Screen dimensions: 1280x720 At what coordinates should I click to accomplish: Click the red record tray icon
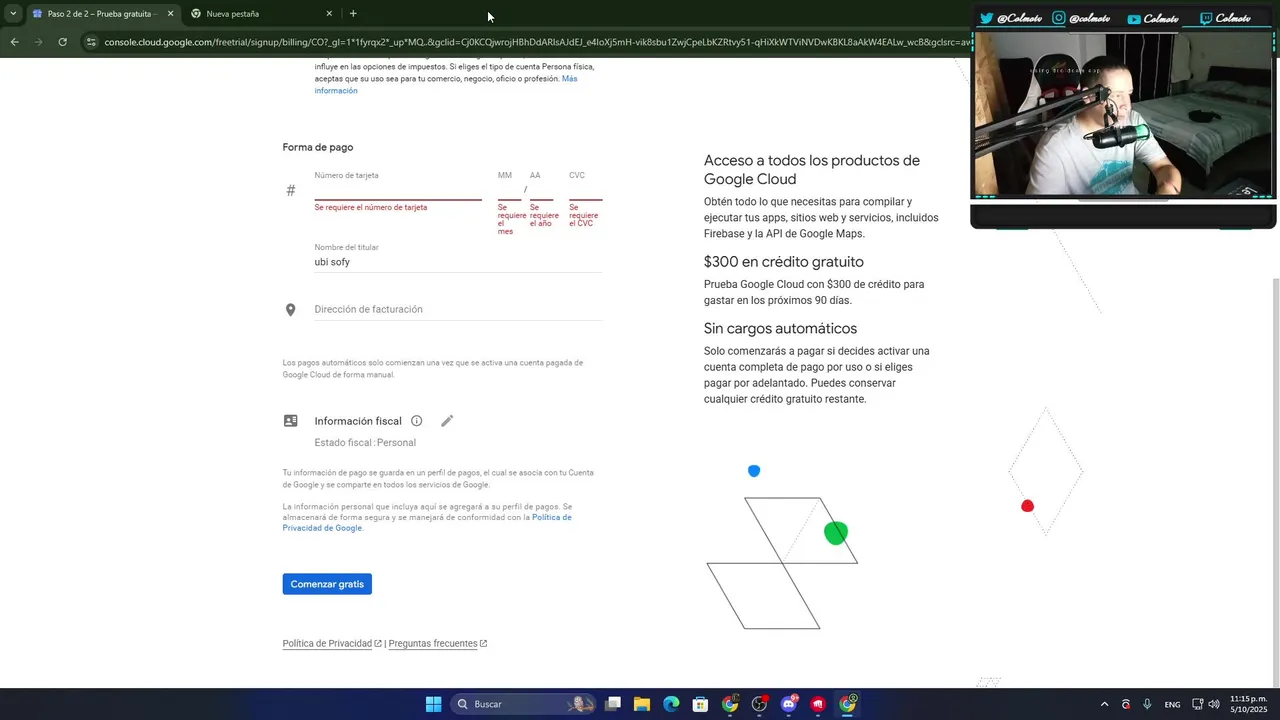pyautogui.click(x=1126, y=704)
